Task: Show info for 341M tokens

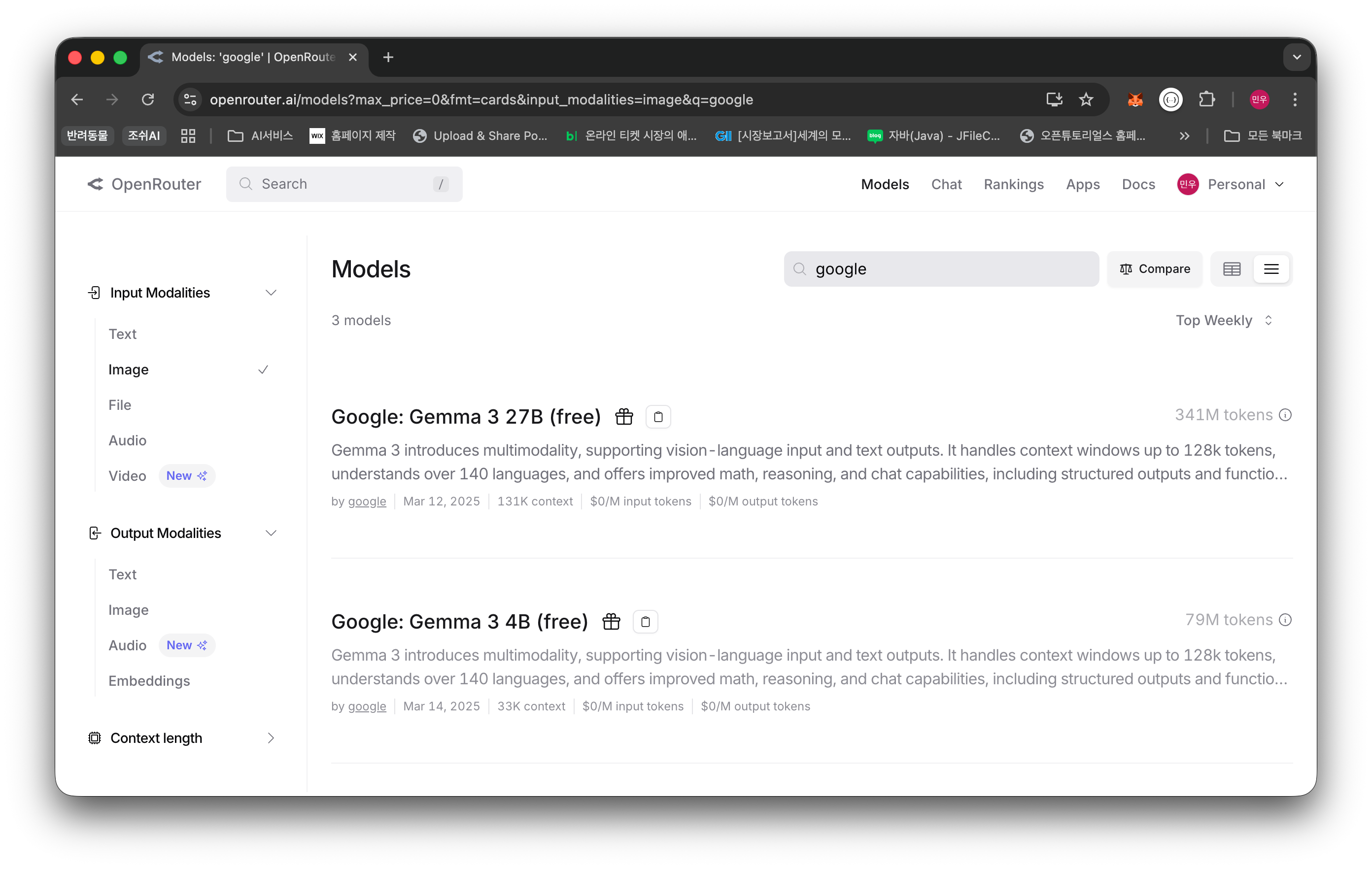Action: (x=1285, y=415)
